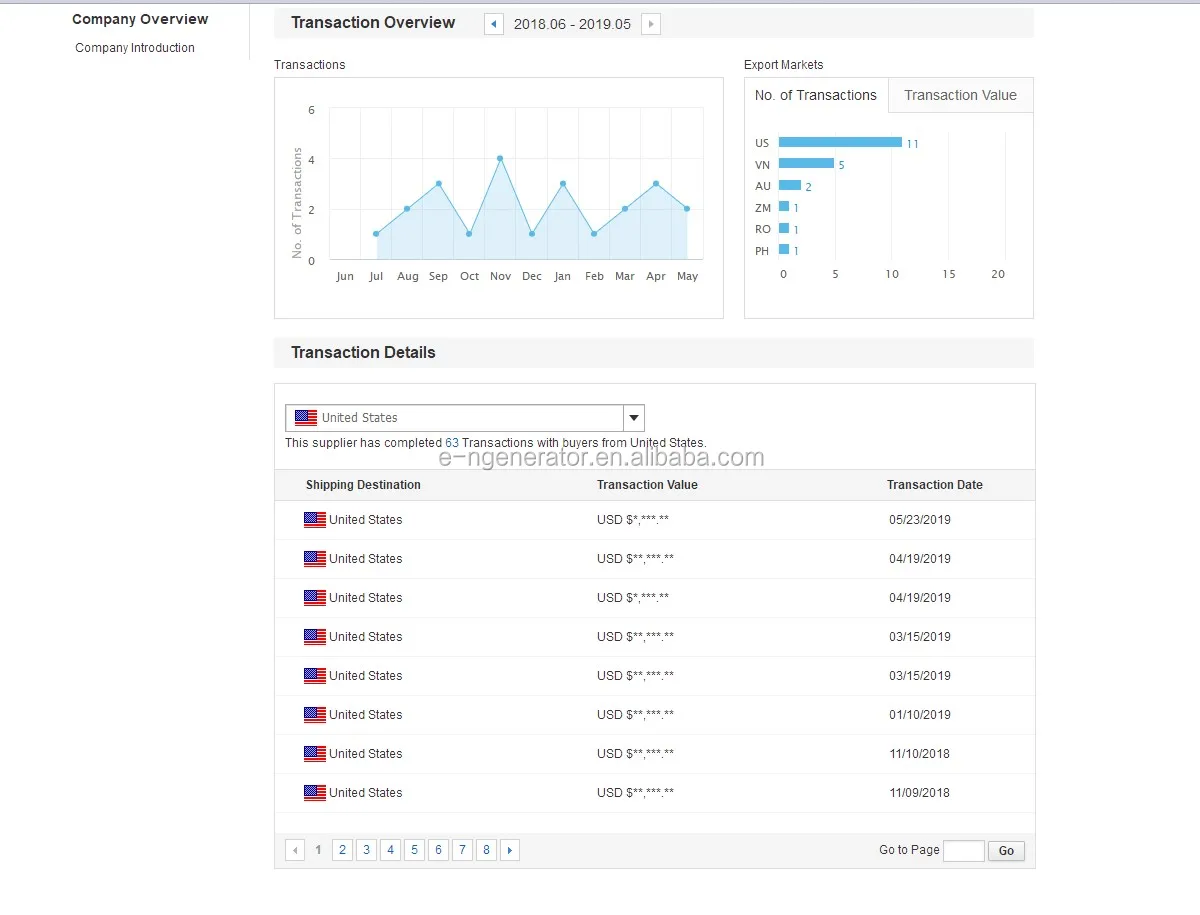This screenshot has width=1200, height=915.
Task: Go to page 2
Action: click(343, 850)
